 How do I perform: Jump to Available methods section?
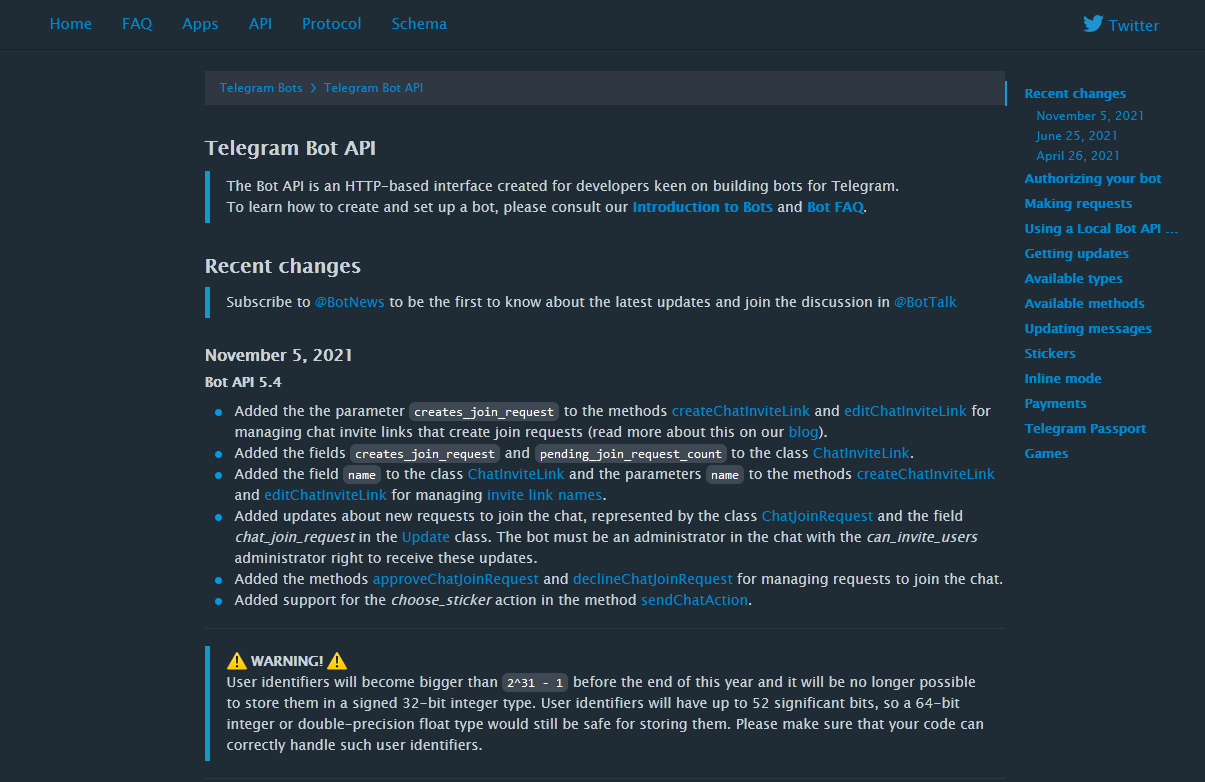click(x=1085, y=303)
